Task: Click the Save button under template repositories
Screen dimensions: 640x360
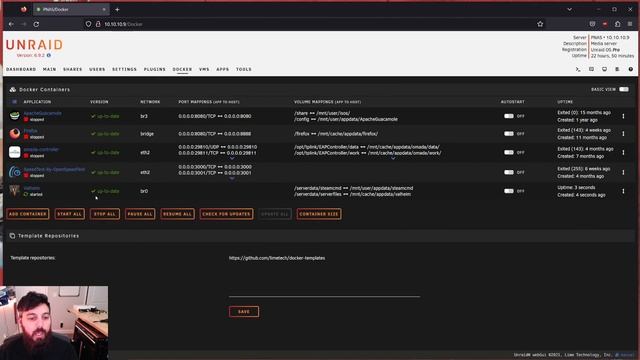Action: [x=244, y=311]
